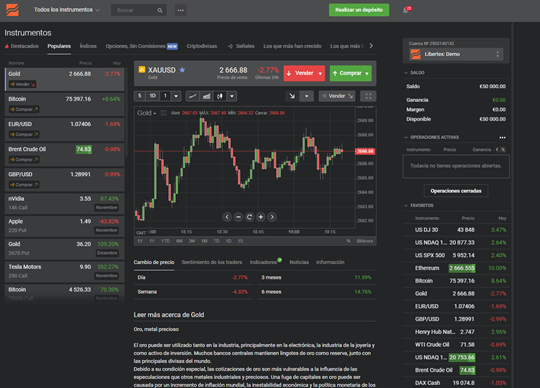The width and height of the screenshot is (540, 388).
Task: Open Señales tab
Action: coord(241,46)
